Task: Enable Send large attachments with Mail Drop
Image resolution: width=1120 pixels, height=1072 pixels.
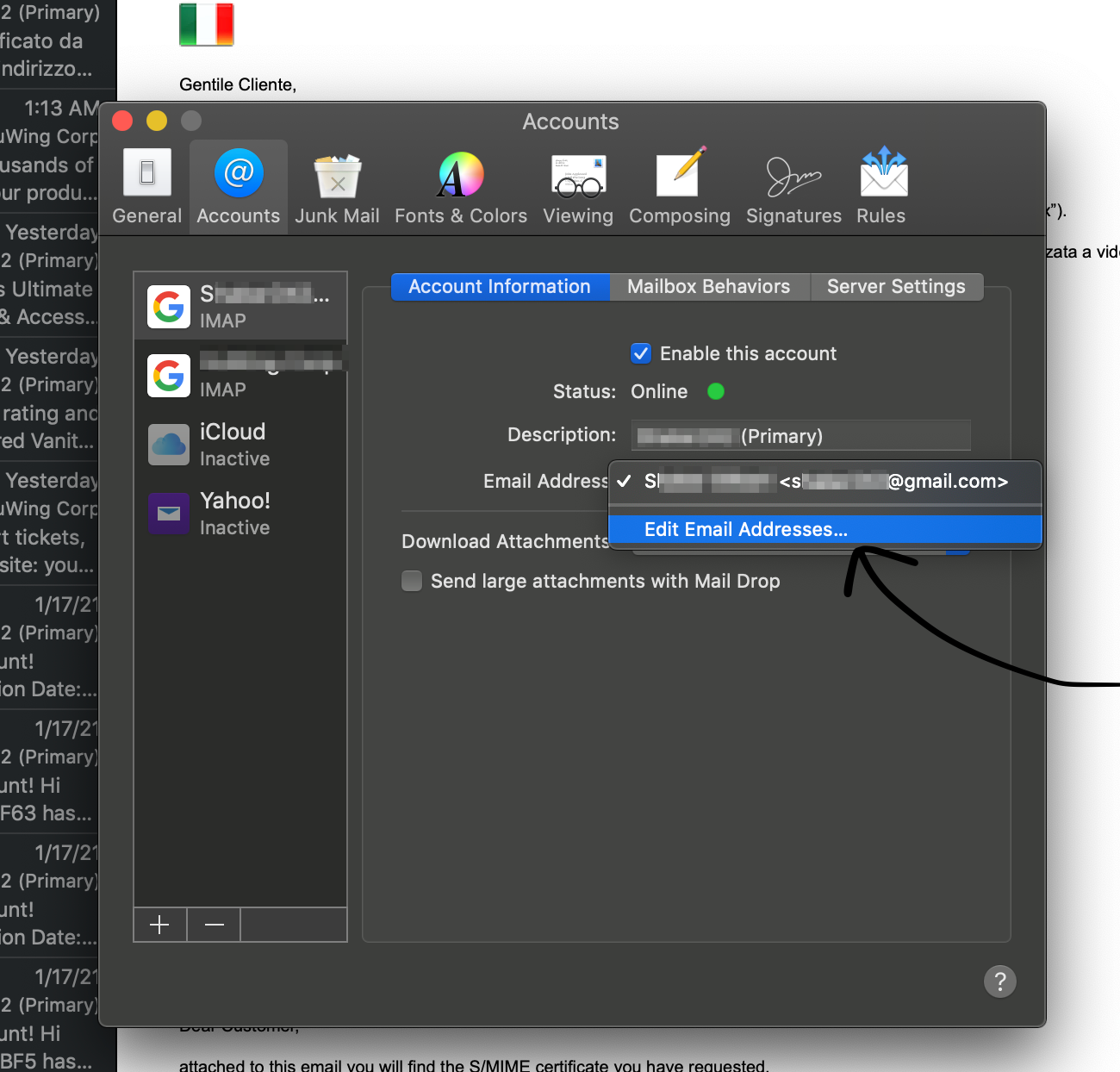Action: 412,581
